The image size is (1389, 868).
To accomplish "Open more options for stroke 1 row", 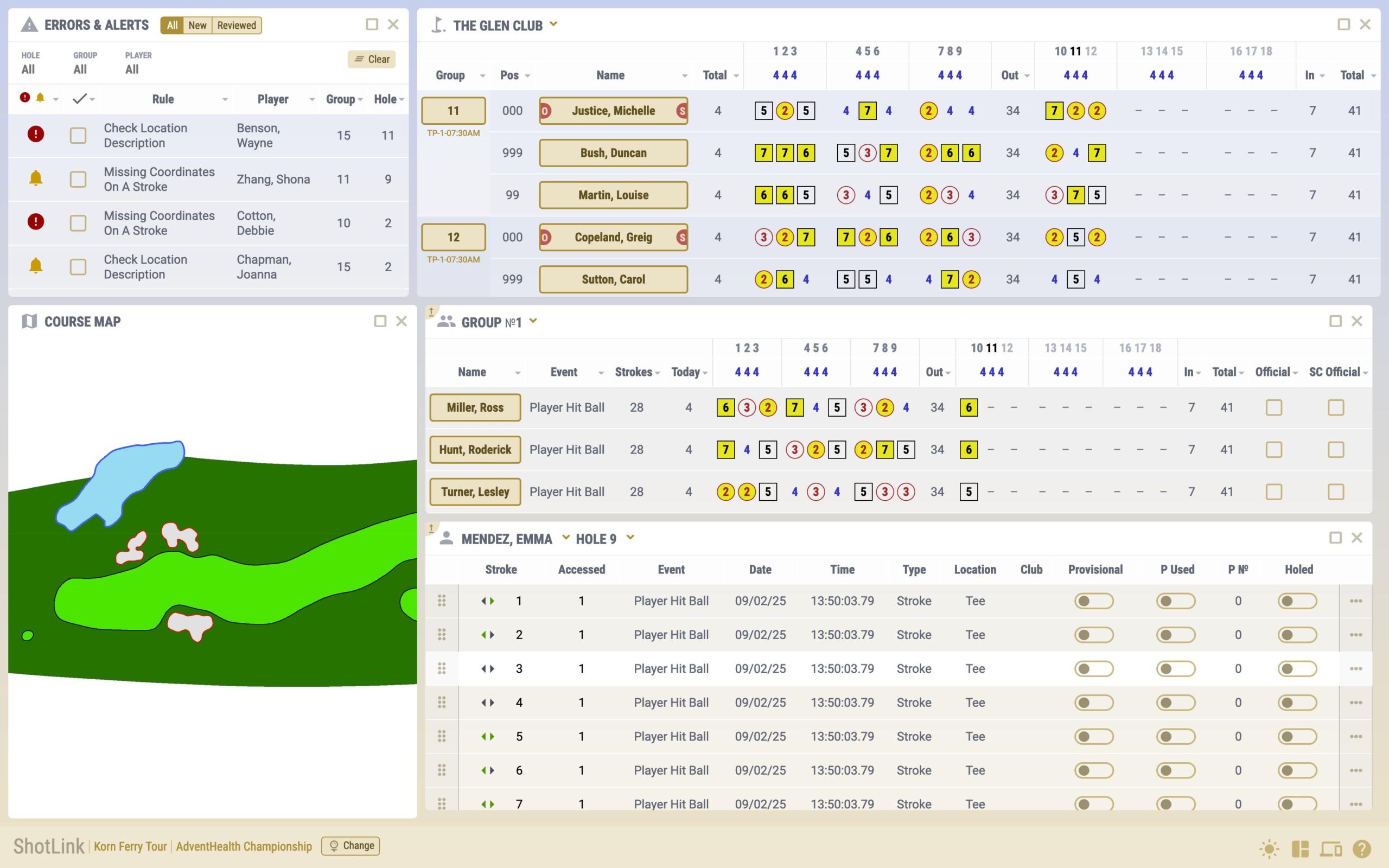I will (1356, 601).
